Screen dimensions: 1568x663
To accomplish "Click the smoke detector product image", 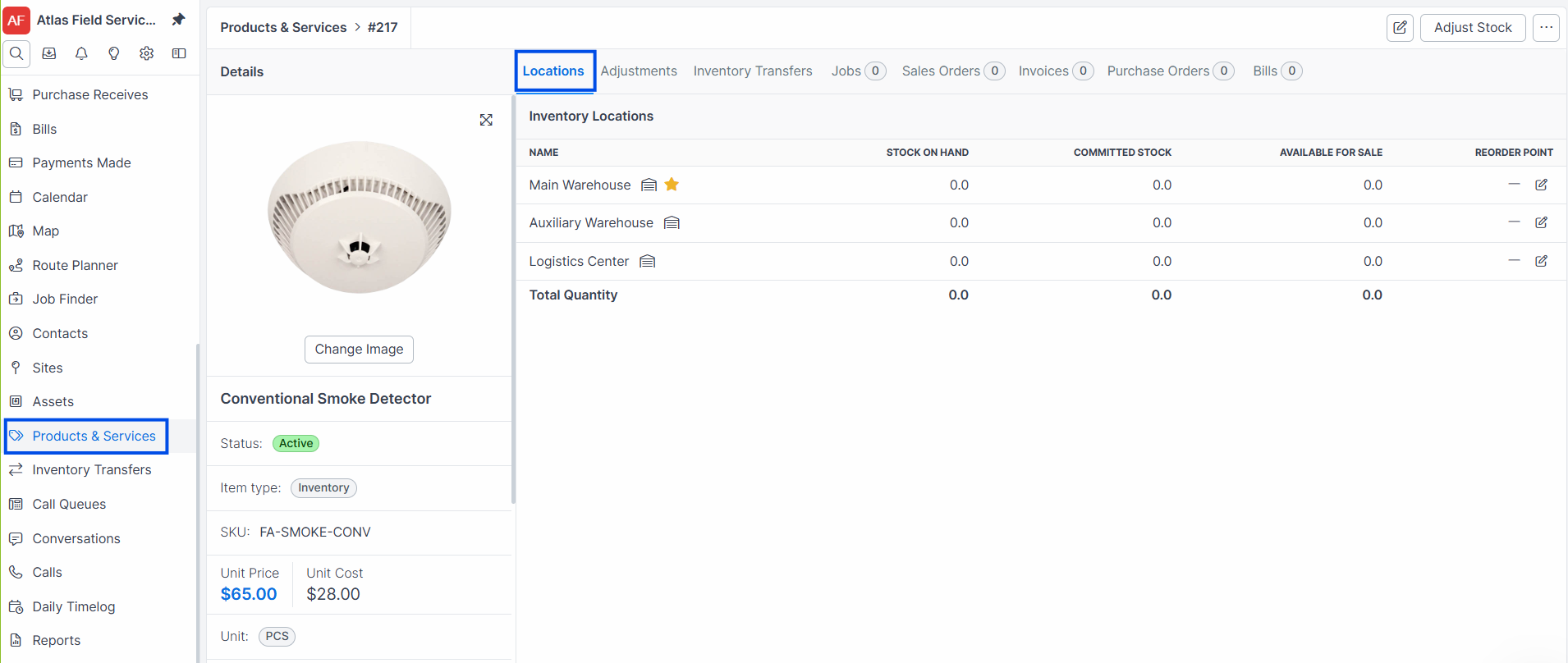I will [x=360, y=217].
